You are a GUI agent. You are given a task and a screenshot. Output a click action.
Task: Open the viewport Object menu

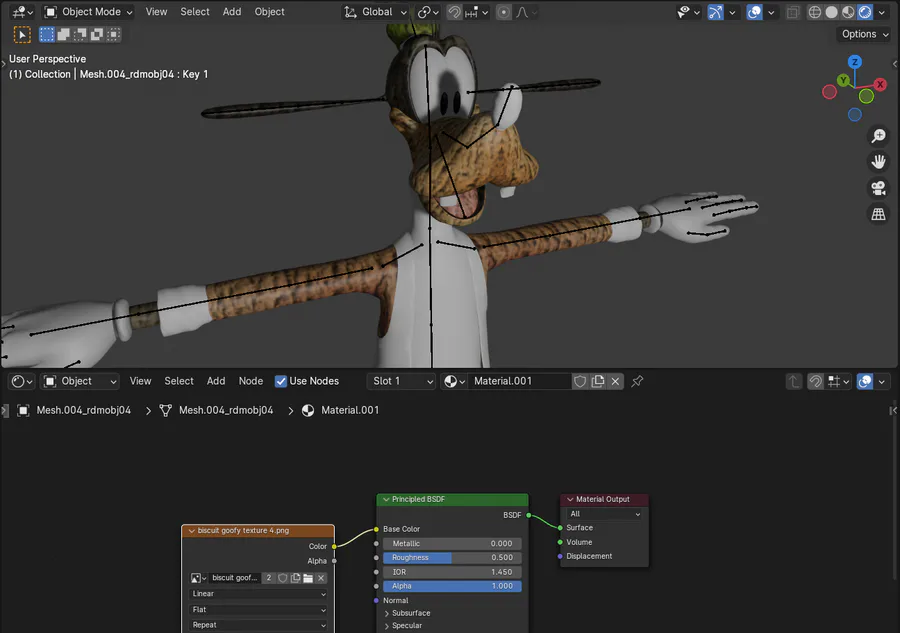click(x=269, y=11)
